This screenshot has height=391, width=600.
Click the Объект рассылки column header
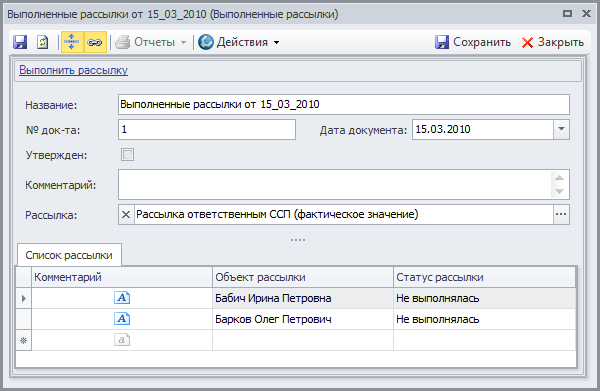point(303,277)
